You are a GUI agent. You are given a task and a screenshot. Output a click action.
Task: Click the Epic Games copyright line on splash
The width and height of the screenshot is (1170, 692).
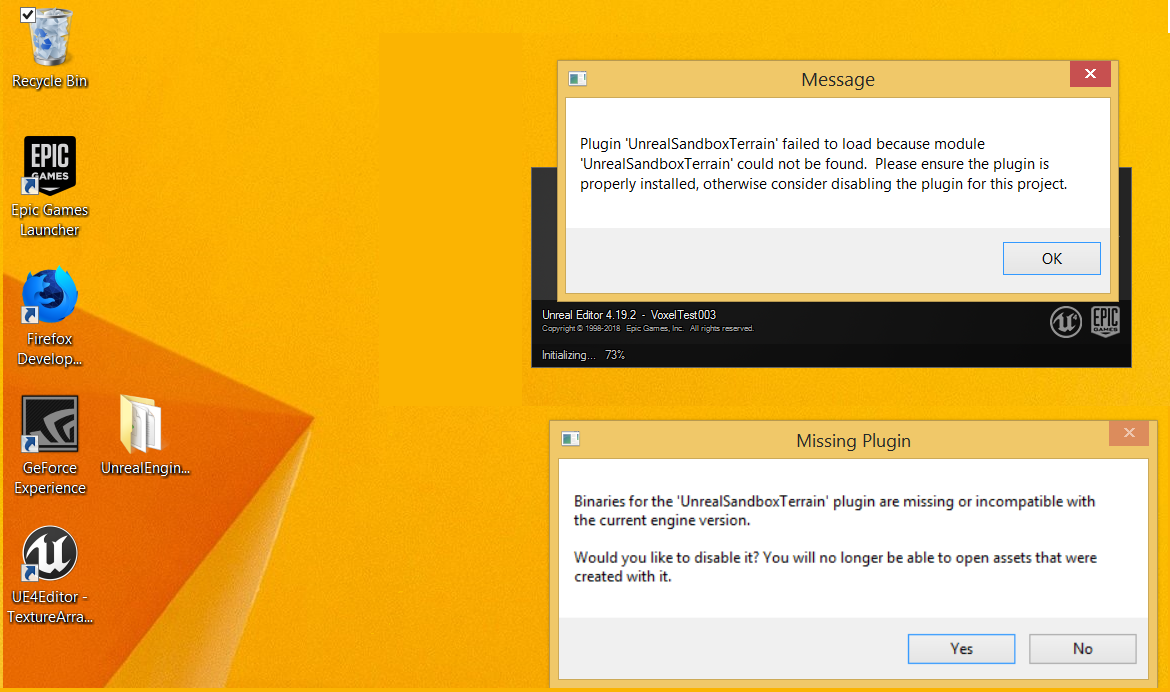click(648, 328)
